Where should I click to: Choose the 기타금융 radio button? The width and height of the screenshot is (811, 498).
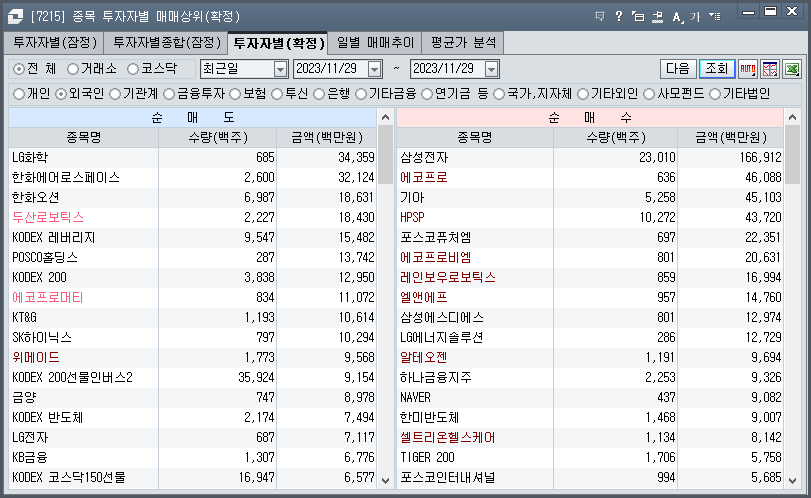pyautogui.click(x=361, y=94)
